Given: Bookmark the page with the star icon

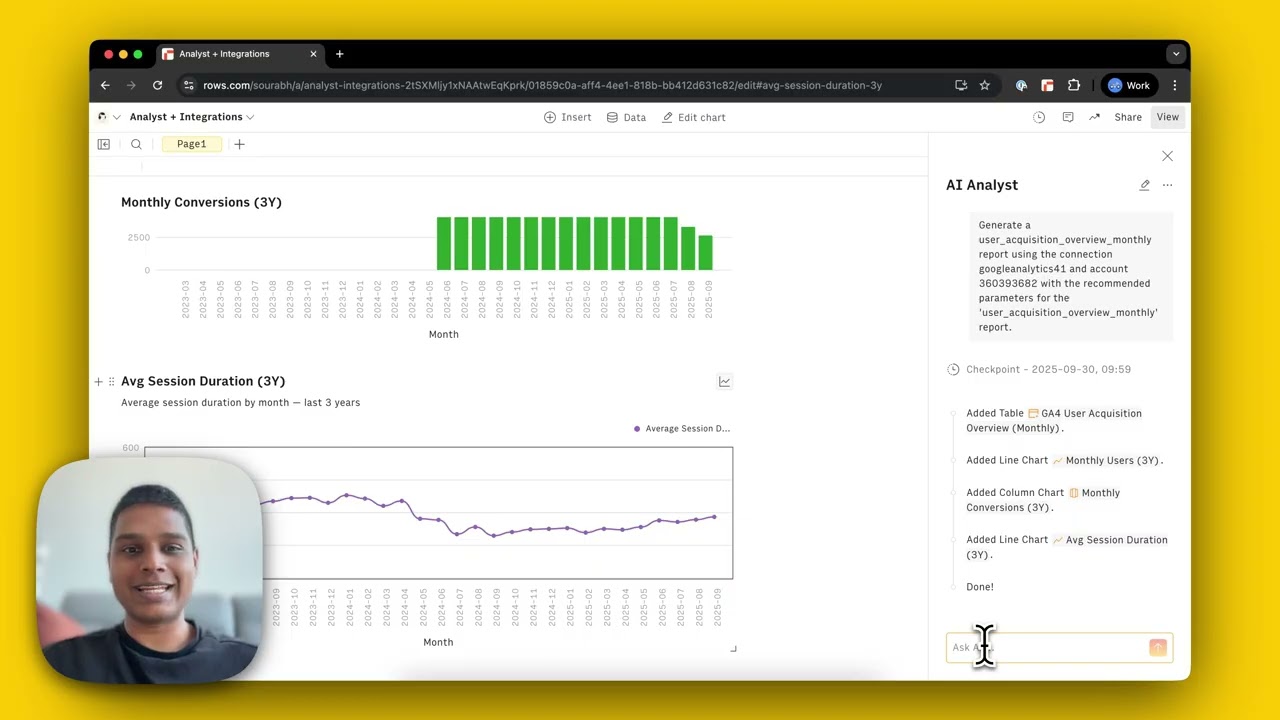Looking at the screenshot, I should (984, 85).
